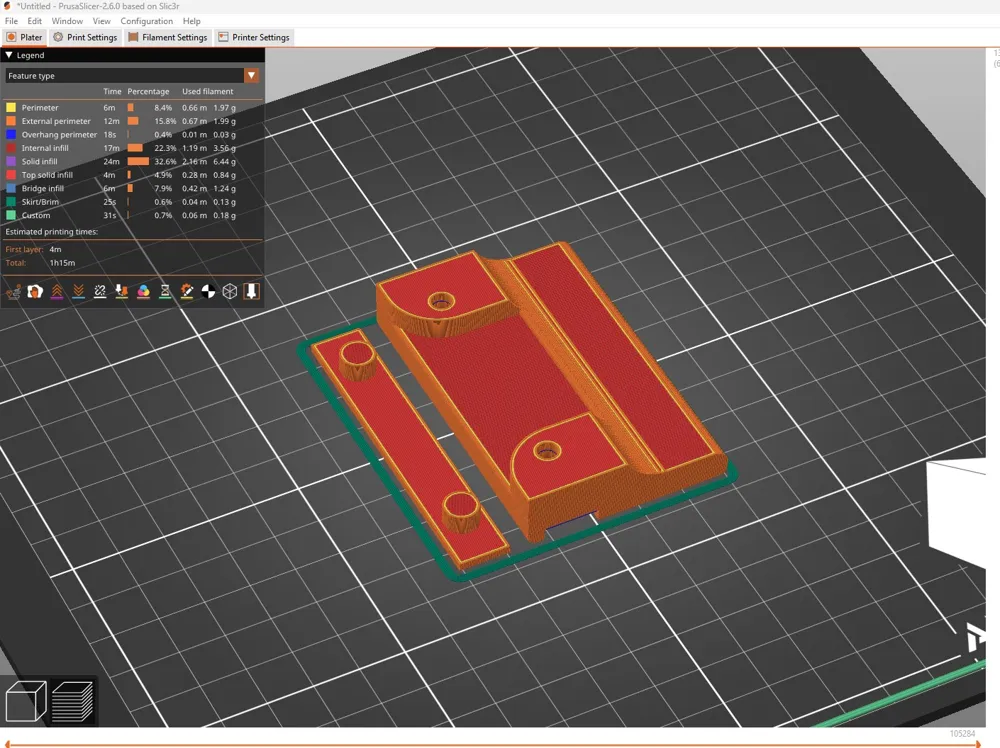Toggle the Internal infill legend row
Screen dimensions: 1000x748
(133, 148)
